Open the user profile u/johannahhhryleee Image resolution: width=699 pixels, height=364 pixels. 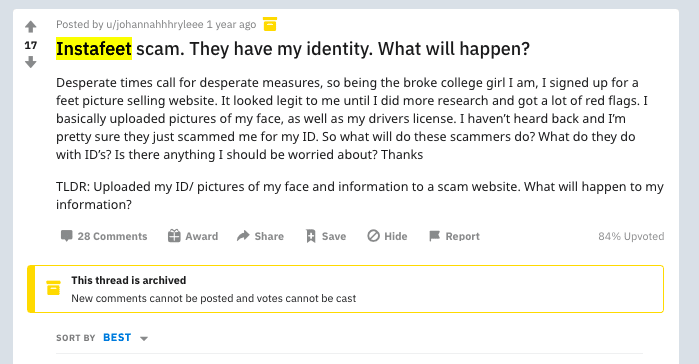click(155, 25)
